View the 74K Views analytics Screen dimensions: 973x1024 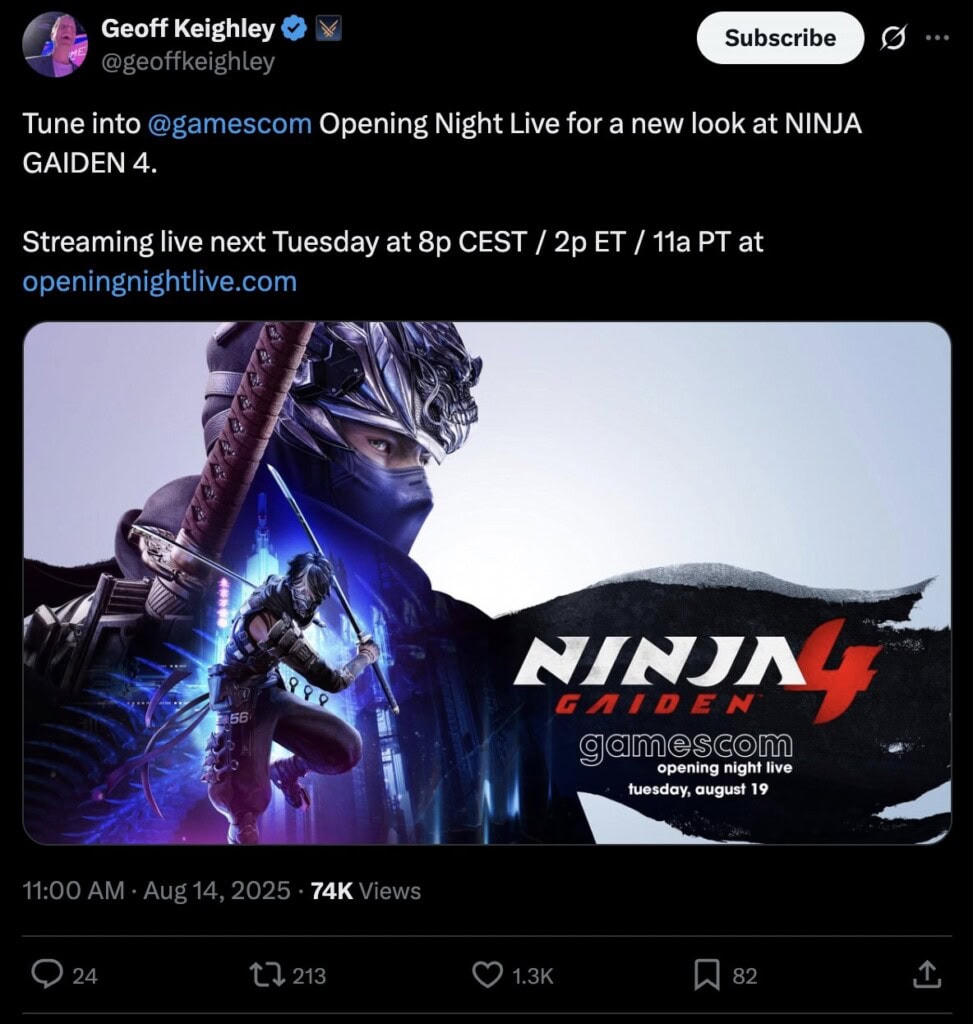[x=366, y=890]
